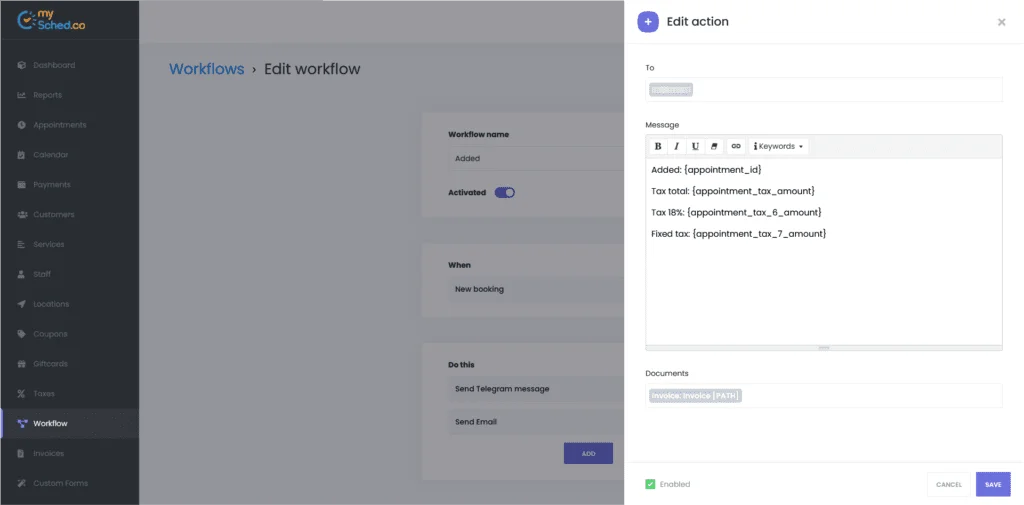Toggle the Activated workflow switch

[x=505, y=193]
